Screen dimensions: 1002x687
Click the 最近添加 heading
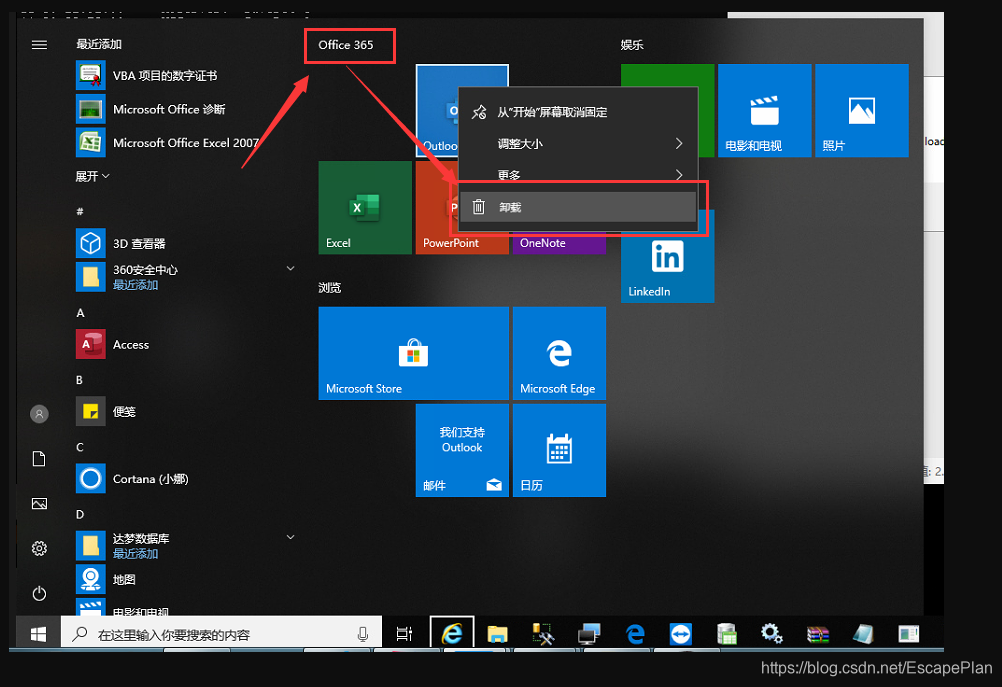point(99,44)
